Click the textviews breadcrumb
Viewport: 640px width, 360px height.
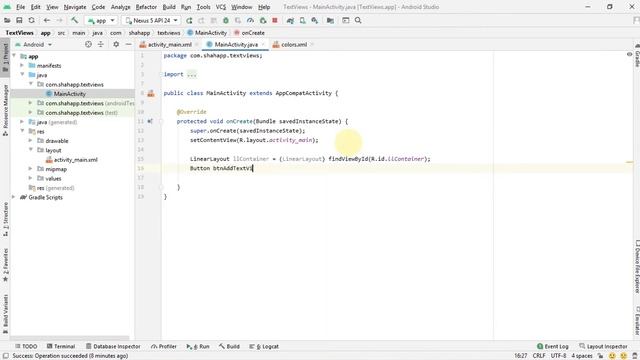169,33
